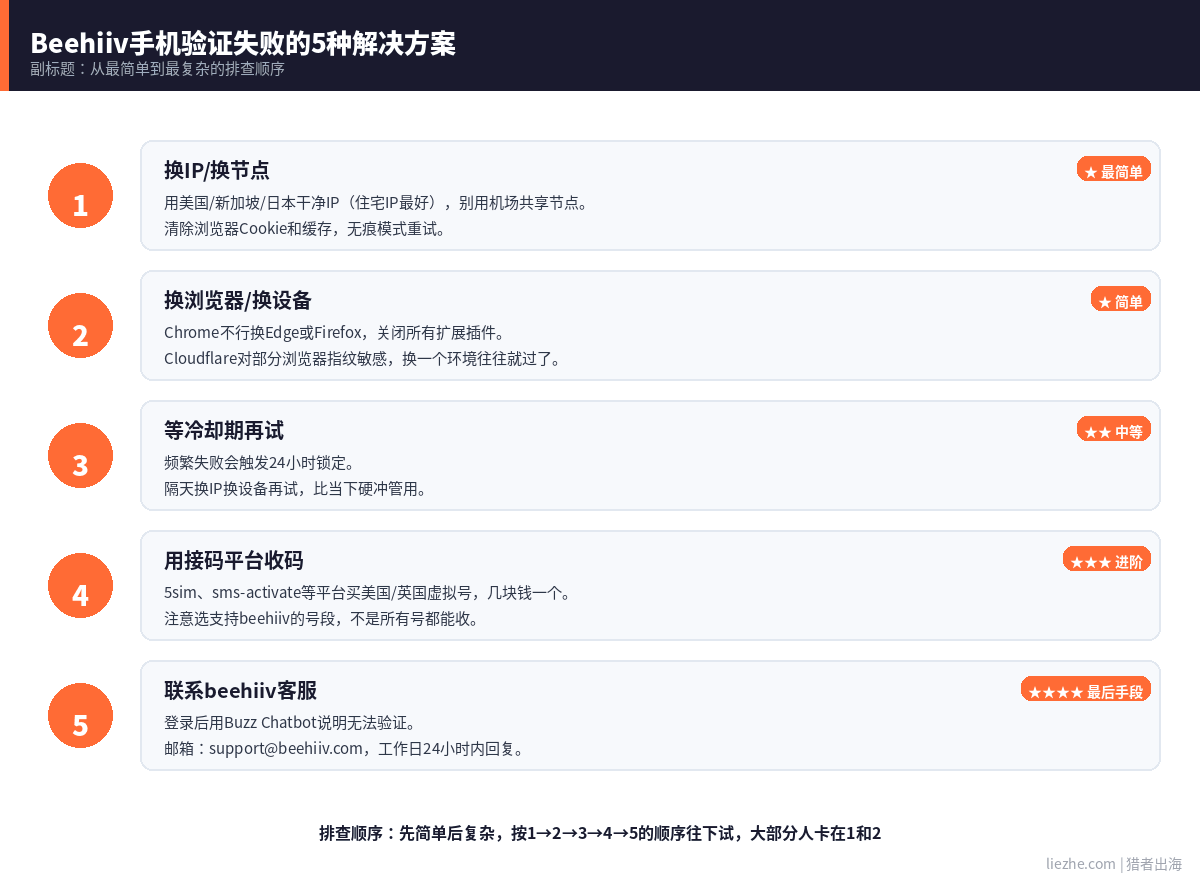Click the line starting "隔天换IP换设备再试"
The width and height of the screenshot is (1200, 880).
(297, 488)
